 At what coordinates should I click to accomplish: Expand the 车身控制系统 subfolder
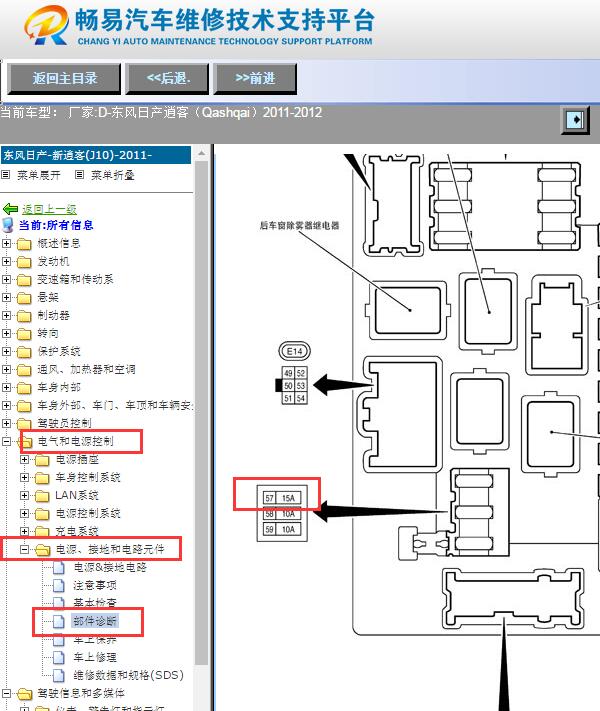pyautogui.click(x=24, y=477)
